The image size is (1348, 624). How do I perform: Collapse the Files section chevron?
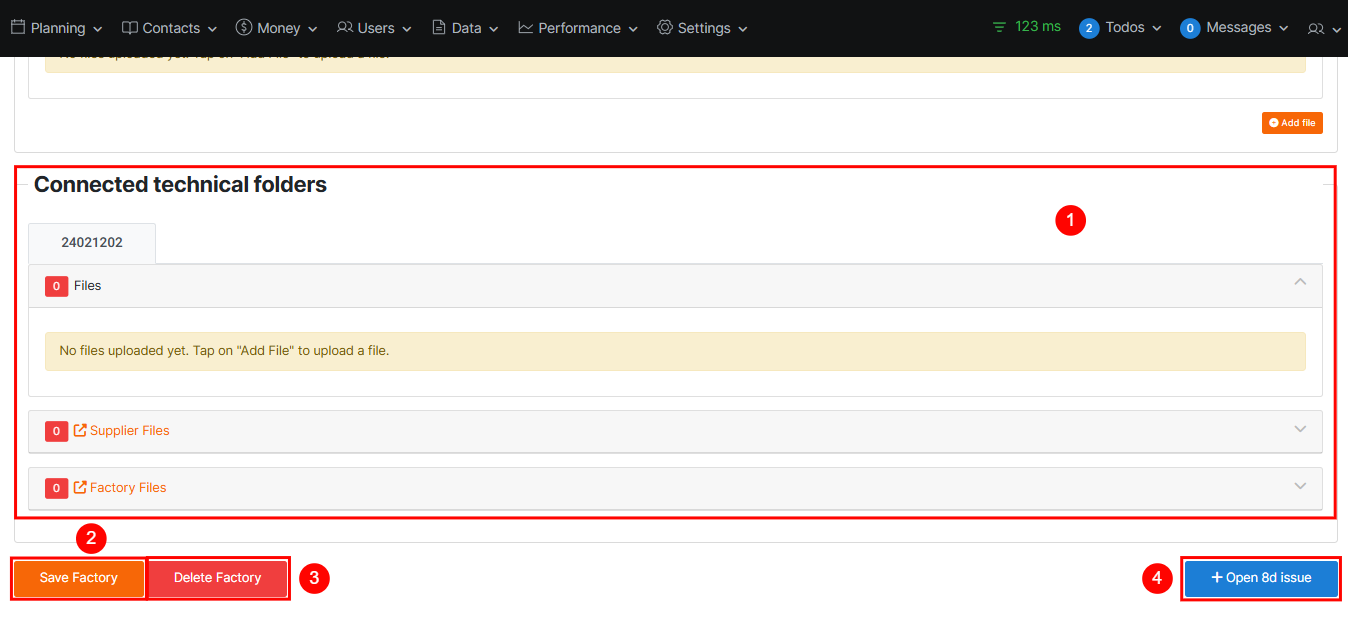coord(1300,282)
